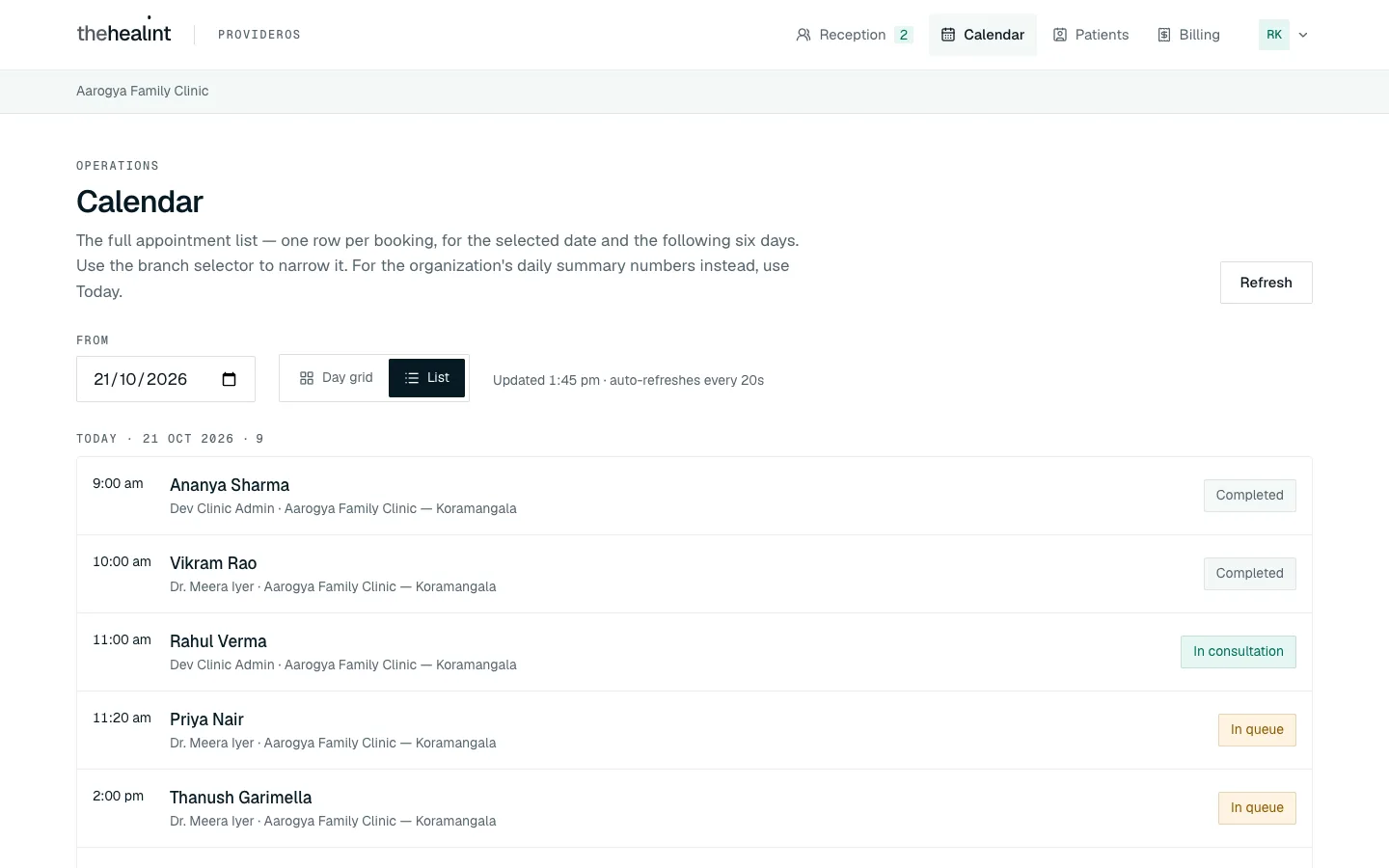The image size is (1389, 868).
Task: Click In queue status for Priya Nair
Action: [1257, 730]
